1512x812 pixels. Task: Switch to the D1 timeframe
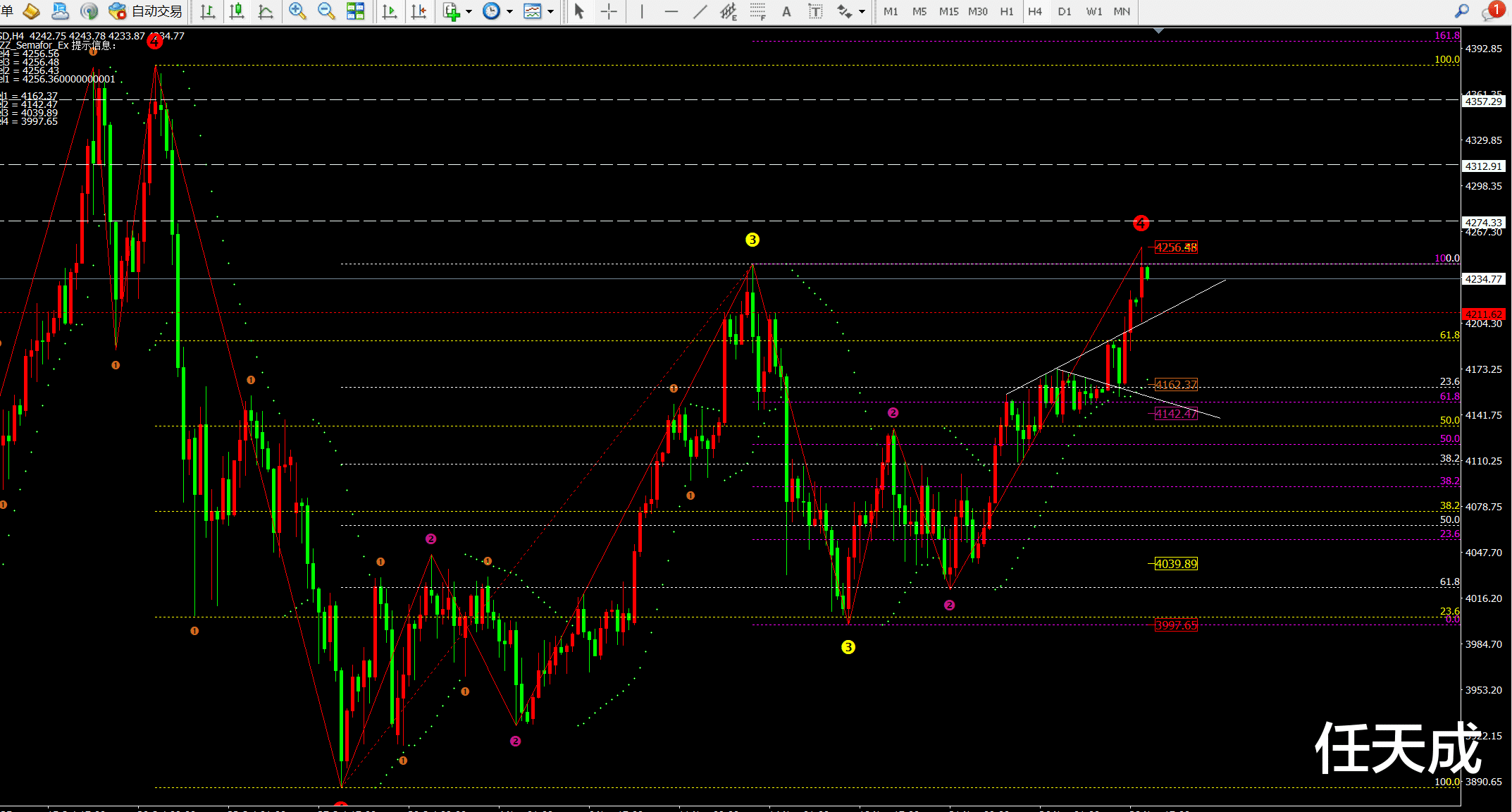[x=1064, y=11]
